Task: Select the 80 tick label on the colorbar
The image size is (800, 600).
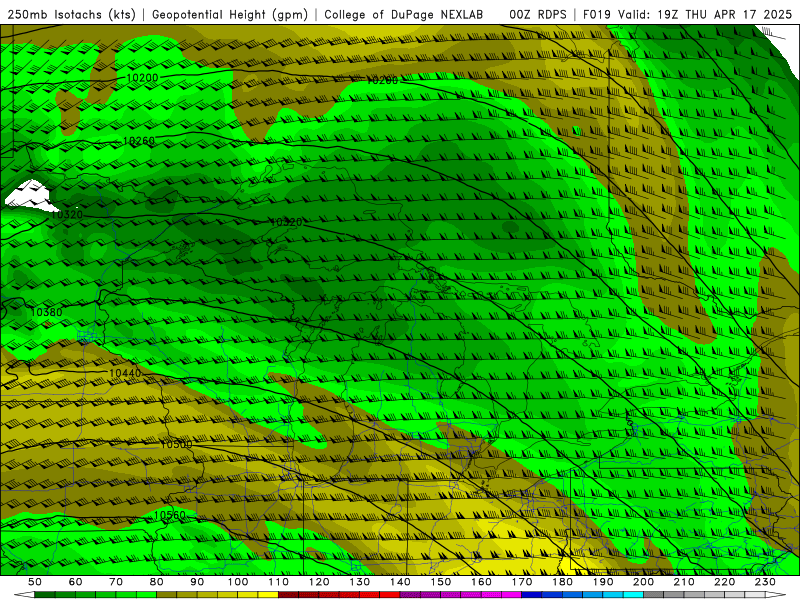Action: coord(157,582)
